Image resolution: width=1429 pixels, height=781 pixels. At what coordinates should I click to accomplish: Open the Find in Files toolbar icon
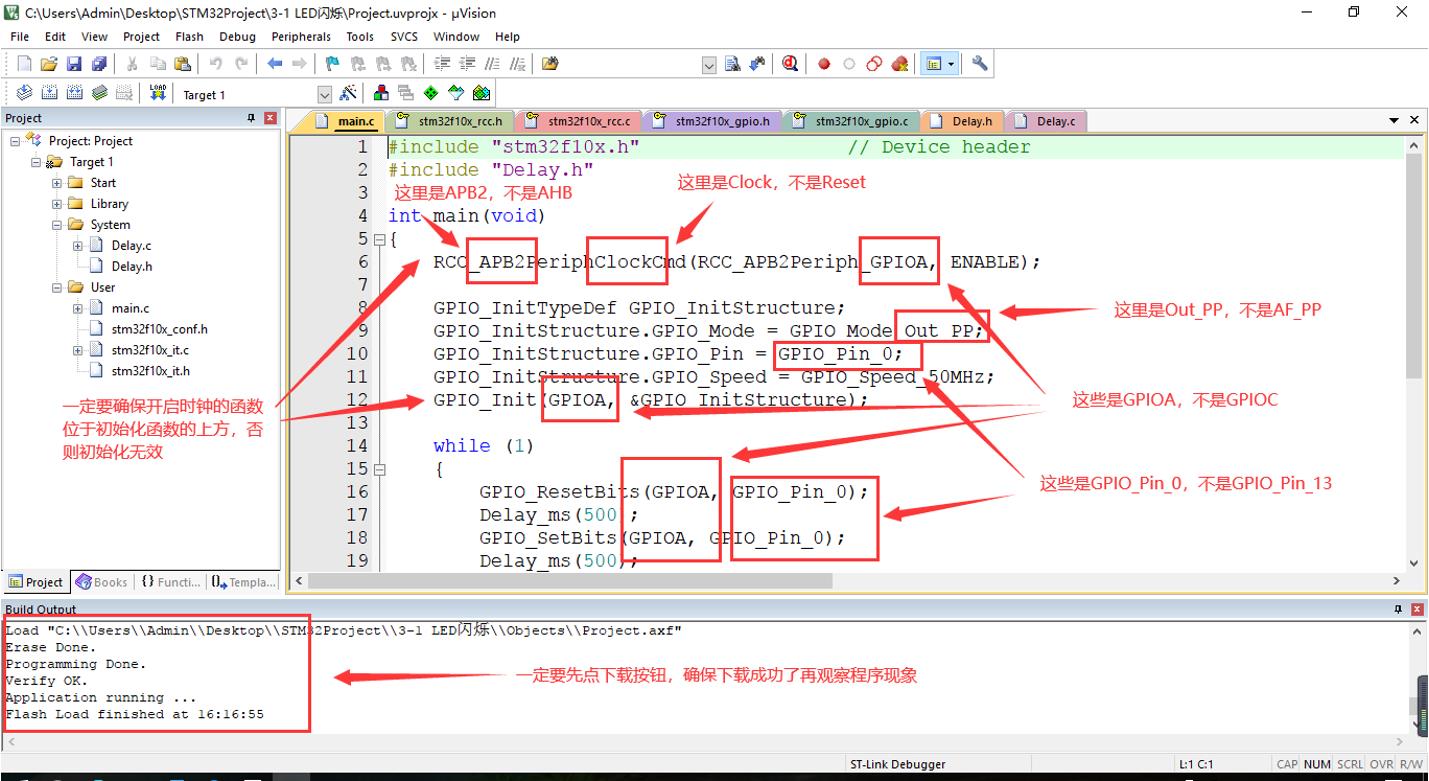point(550,64)
